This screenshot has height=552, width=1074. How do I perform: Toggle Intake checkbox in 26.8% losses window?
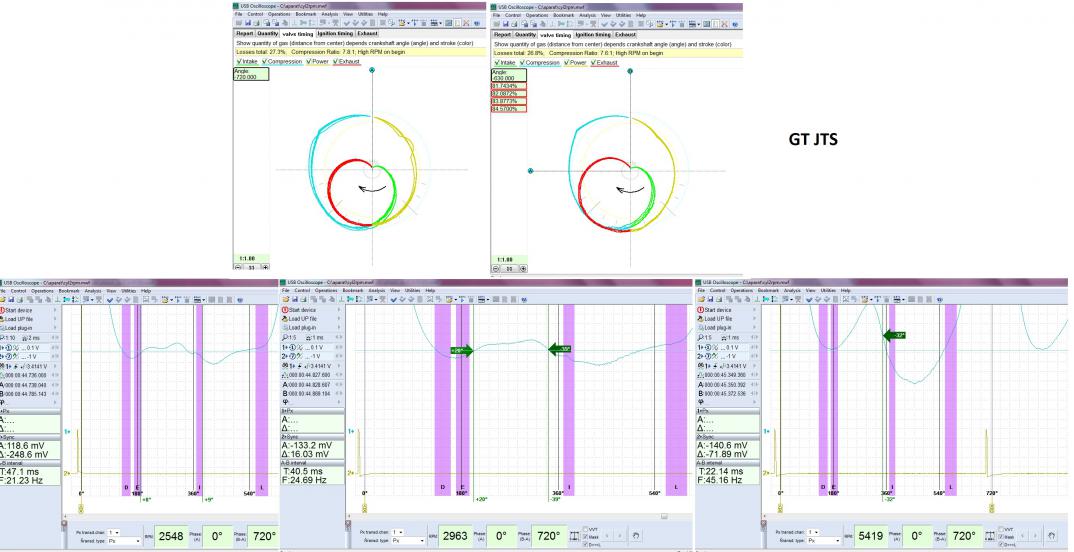point(497,62)
